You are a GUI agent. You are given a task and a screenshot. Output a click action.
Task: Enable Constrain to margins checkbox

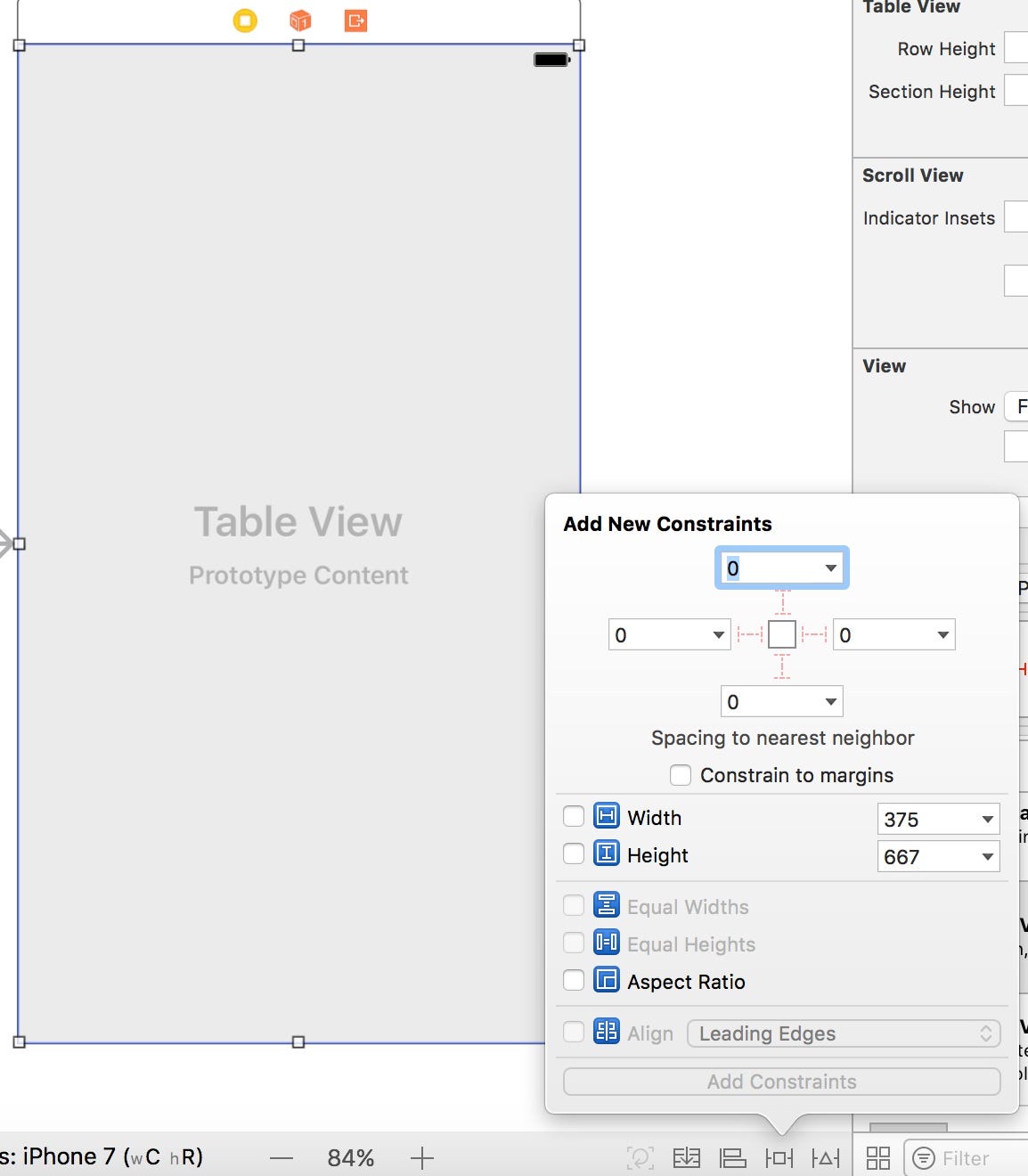pos(681,775)
